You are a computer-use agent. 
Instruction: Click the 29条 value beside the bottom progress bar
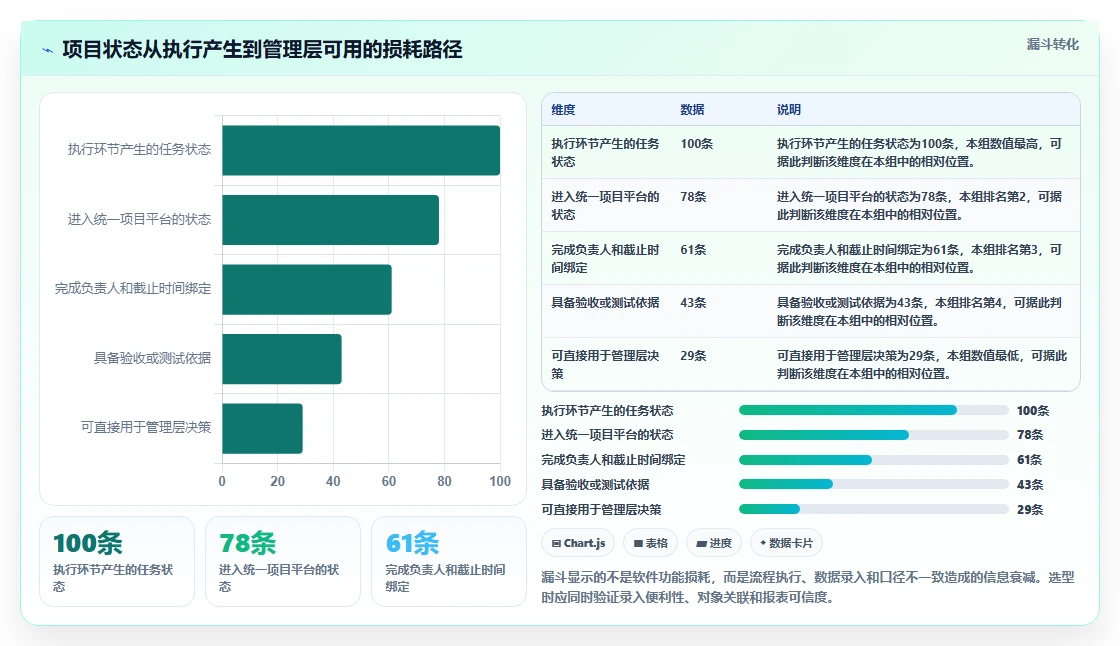click(1030, 510)
